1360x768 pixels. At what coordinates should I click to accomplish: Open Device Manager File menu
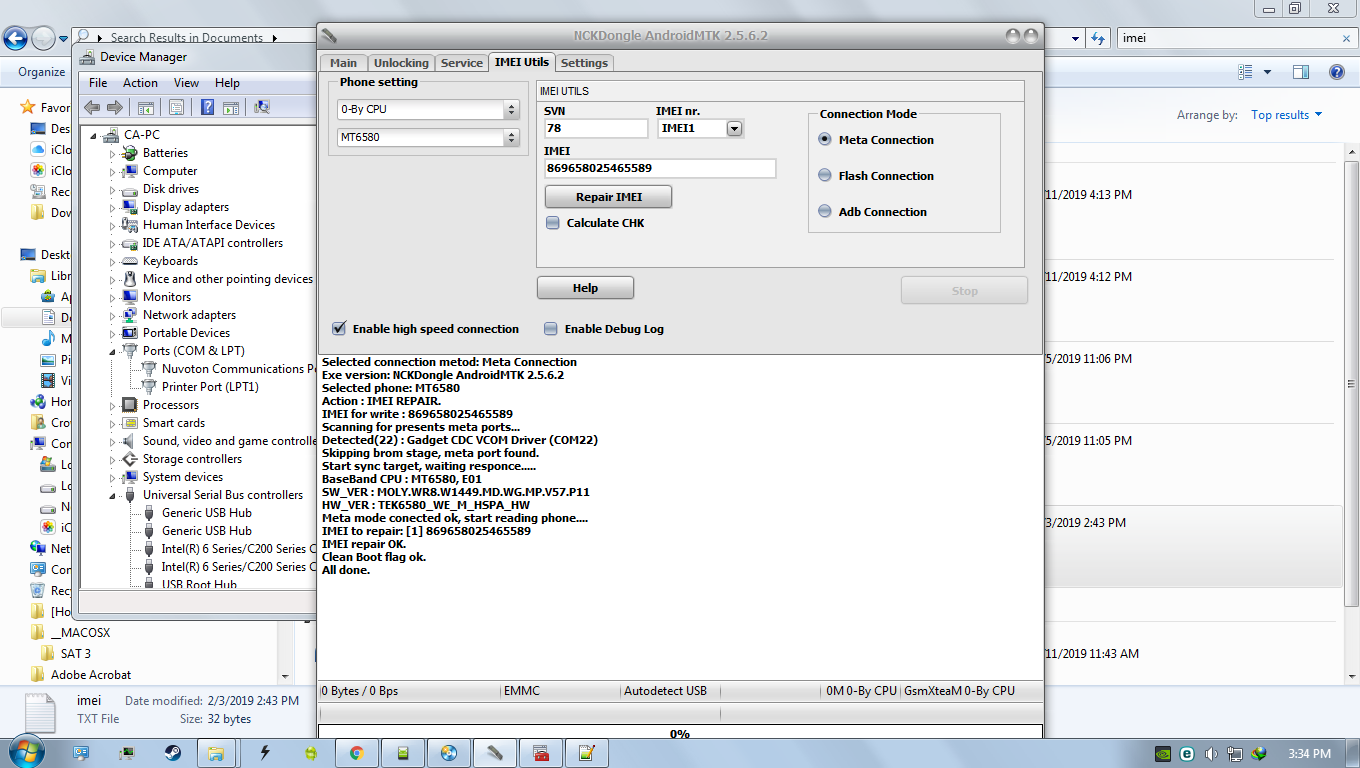pyautogui.click(x=98, y=83)
